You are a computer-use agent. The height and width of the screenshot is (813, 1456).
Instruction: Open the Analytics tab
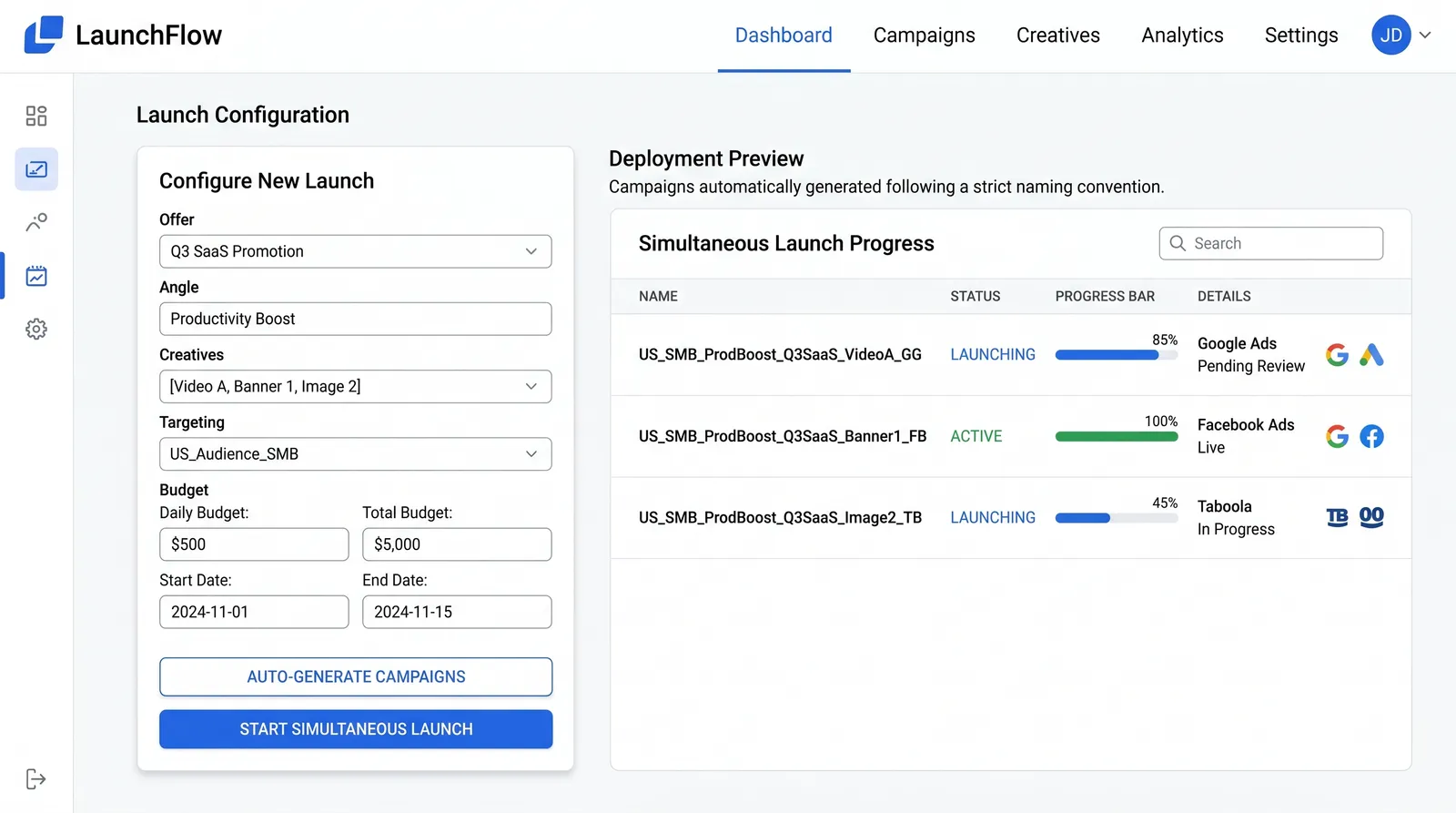(x=1182, y=36)
